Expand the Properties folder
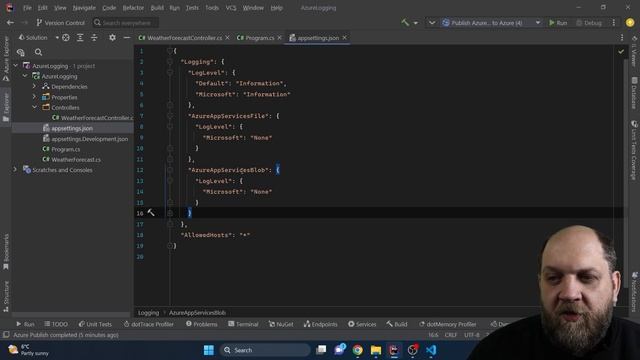Screen dimensions: 640x360 pyautogui.click(x=35, y=97)
